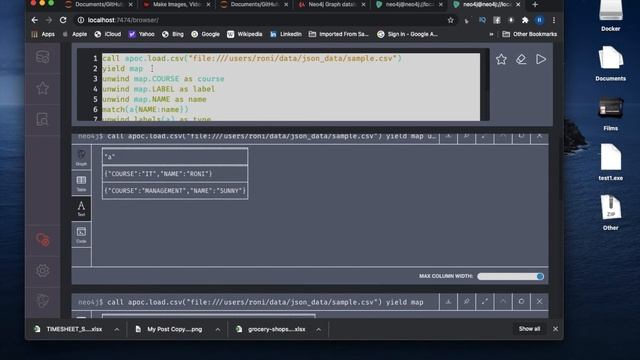
Task: Open the Documents help icon in the Neo4j sidebar
Action: pos(42,119)
